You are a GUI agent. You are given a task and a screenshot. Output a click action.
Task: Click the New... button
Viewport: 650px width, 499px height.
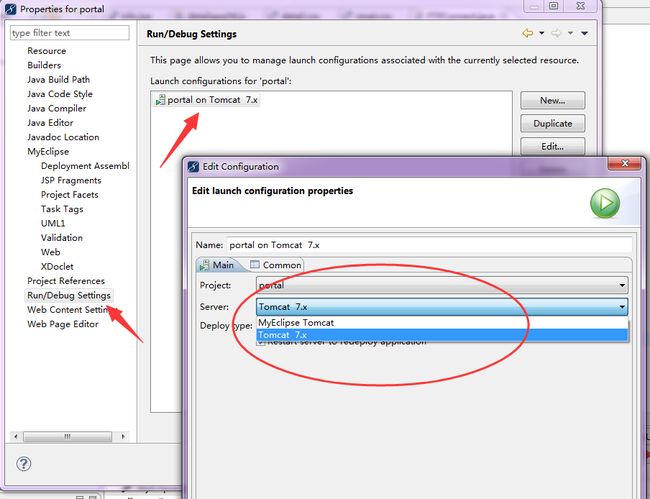coord(553,100)
